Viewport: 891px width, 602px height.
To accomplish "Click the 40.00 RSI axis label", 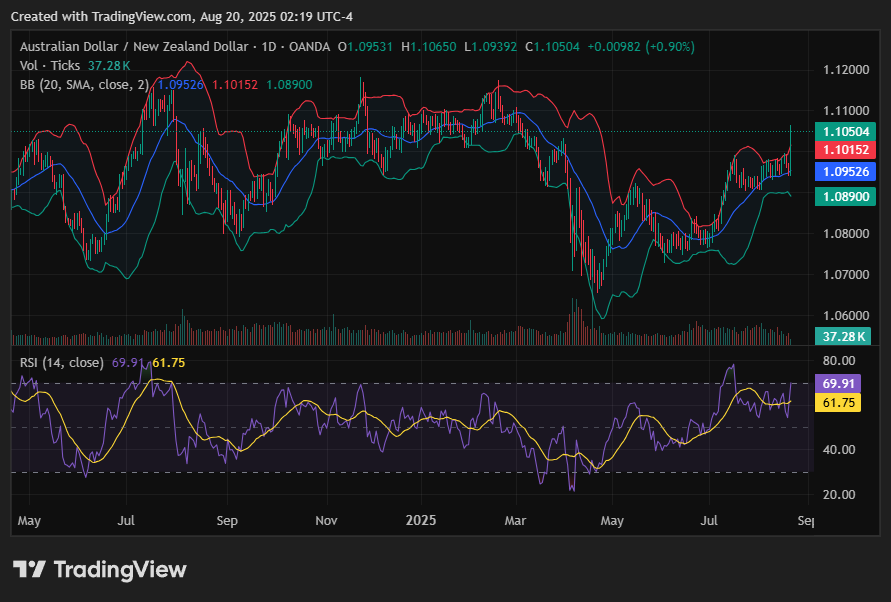I will 839,450.
